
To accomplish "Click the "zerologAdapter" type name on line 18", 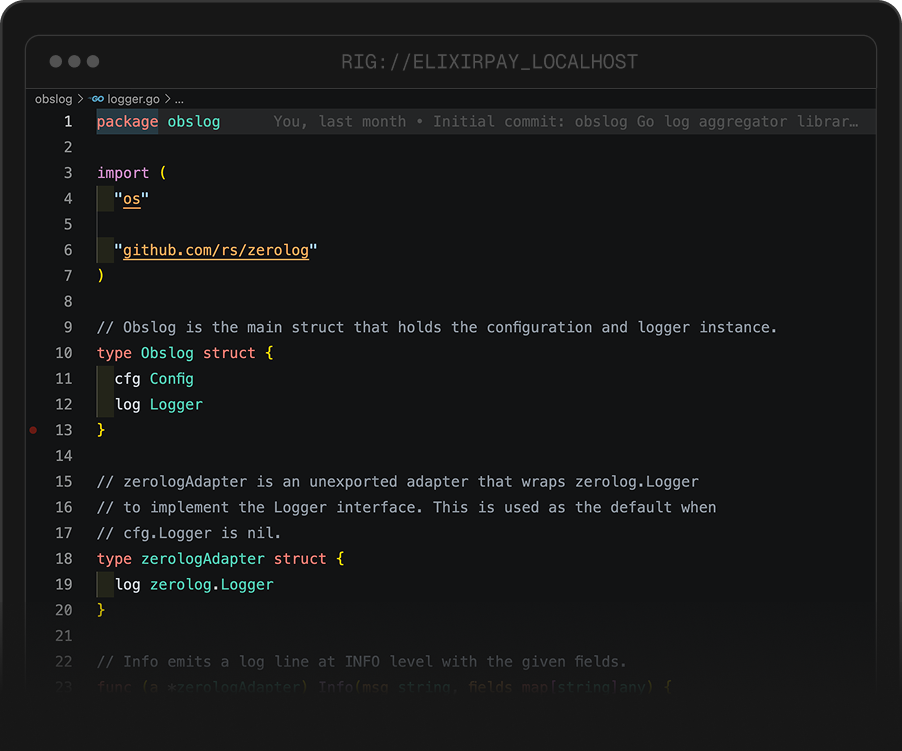I will pyautogui.click(x=202, y=559).
